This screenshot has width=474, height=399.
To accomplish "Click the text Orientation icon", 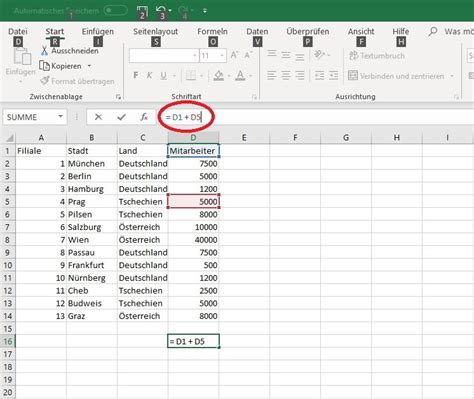I will point(319,55).
